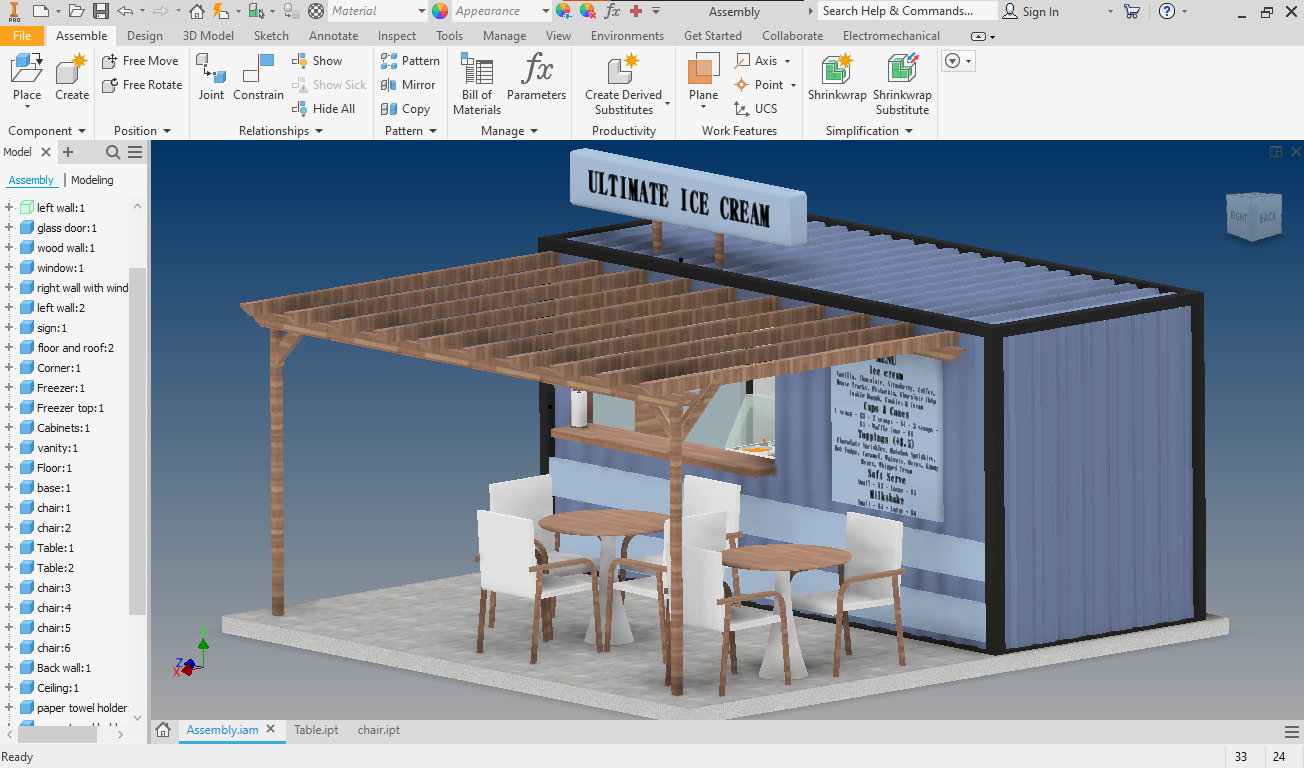Image resolution: width=1304 pixels, height=768 pixels.
Task: Click Sign In
Action: tap(1031, 11)
